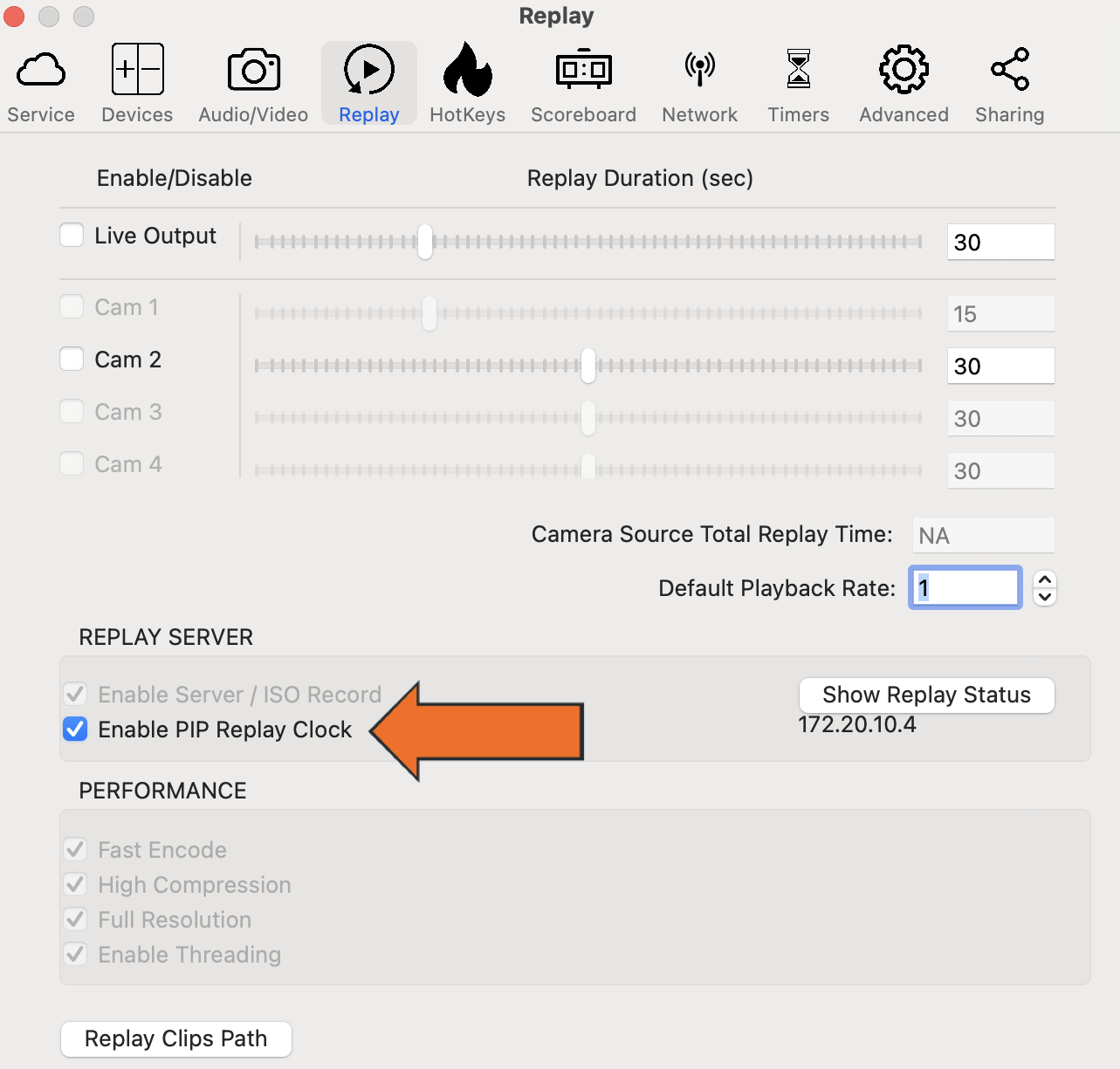Click the Cam 2 duration slider handle
Viewport: 1120px width, 1069px height.
point(588,366)
